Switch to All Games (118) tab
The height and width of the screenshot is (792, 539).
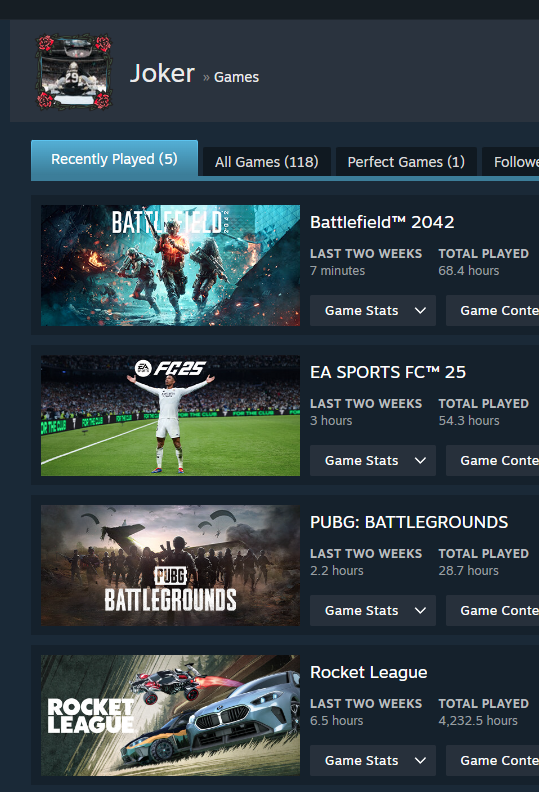(x=267, y=162)
